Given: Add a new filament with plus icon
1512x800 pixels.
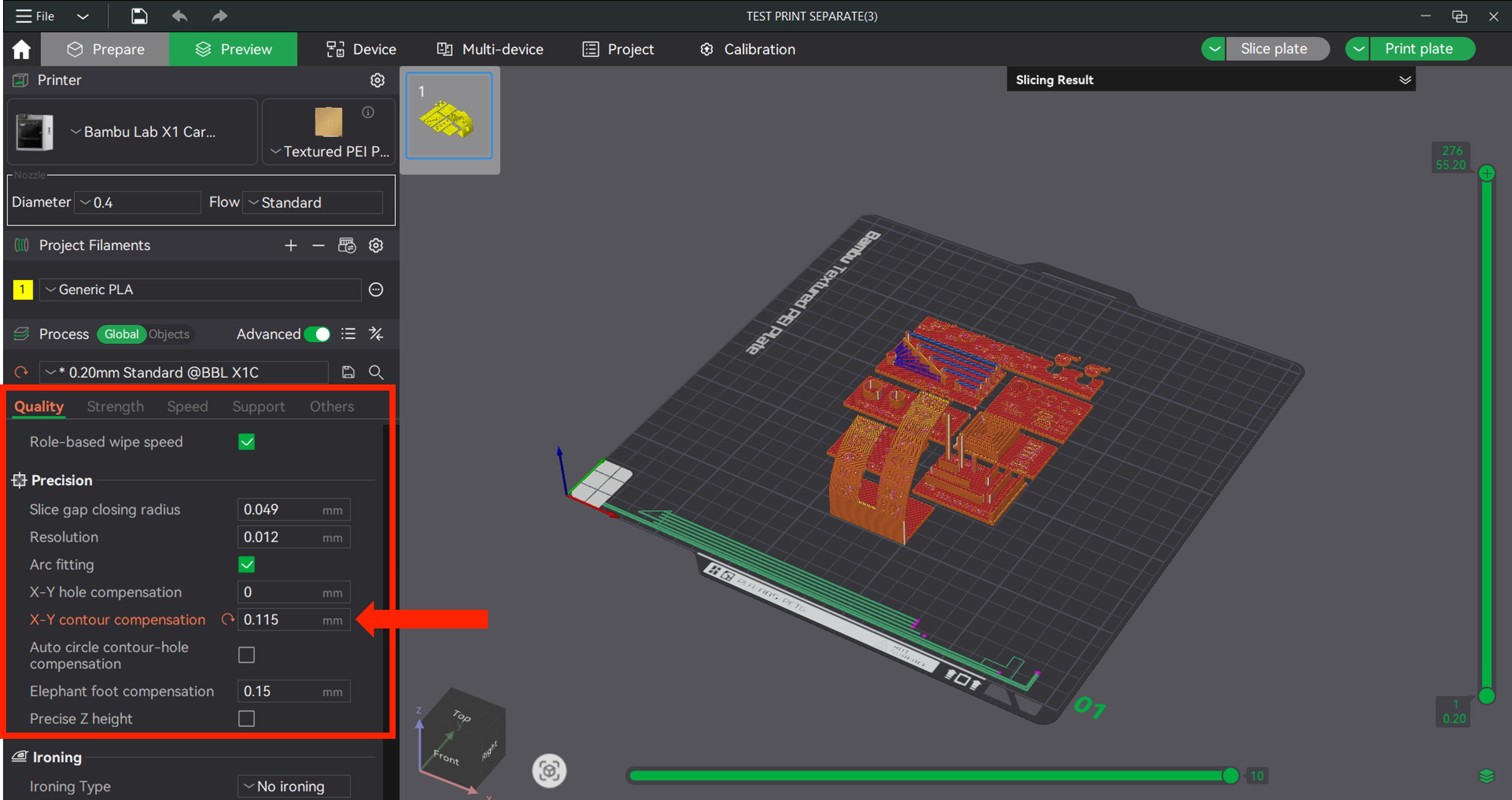Looking at the screenshot, I should pyautogui.click(x=291, y=245).
